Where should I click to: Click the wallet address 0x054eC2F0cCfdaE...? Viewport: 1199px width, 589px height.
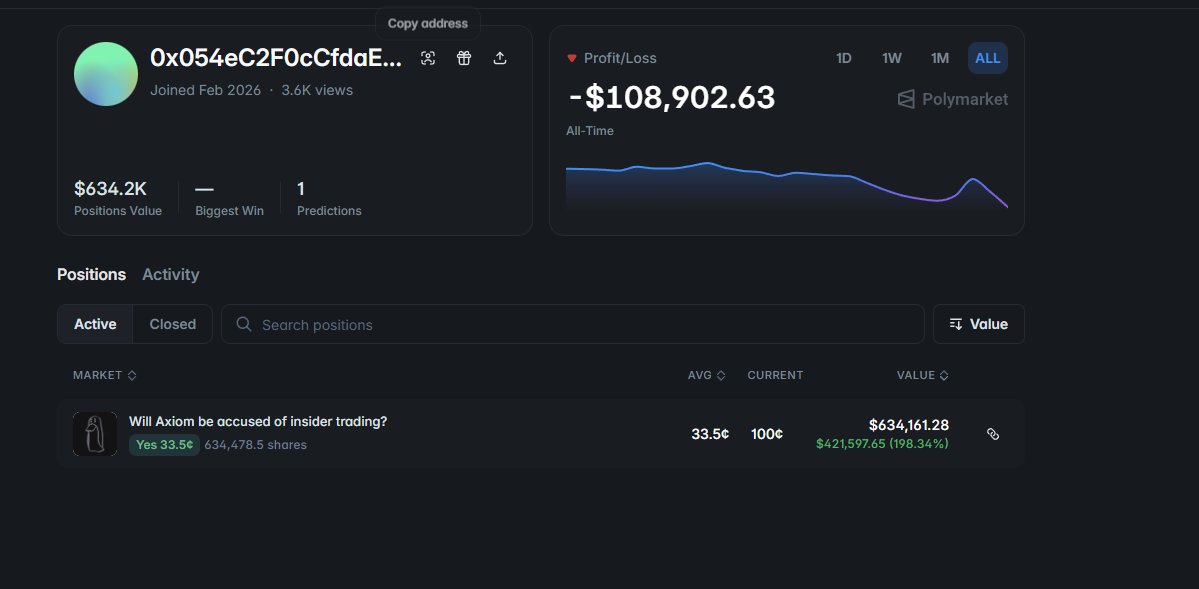click(x=276, y=58)
